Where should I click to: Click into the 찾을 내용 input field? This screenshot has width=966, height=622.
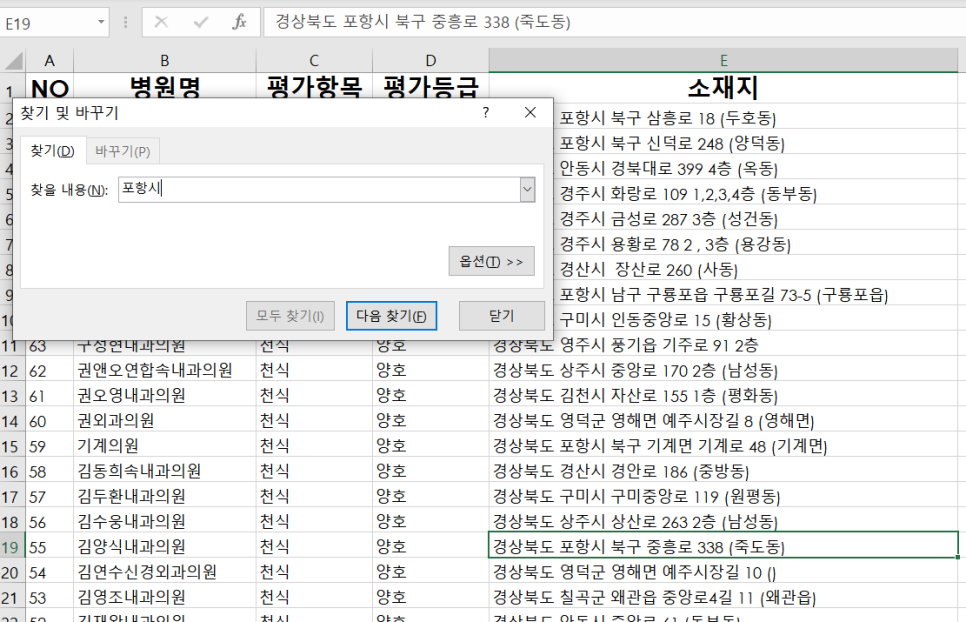(x=319, y=190)
